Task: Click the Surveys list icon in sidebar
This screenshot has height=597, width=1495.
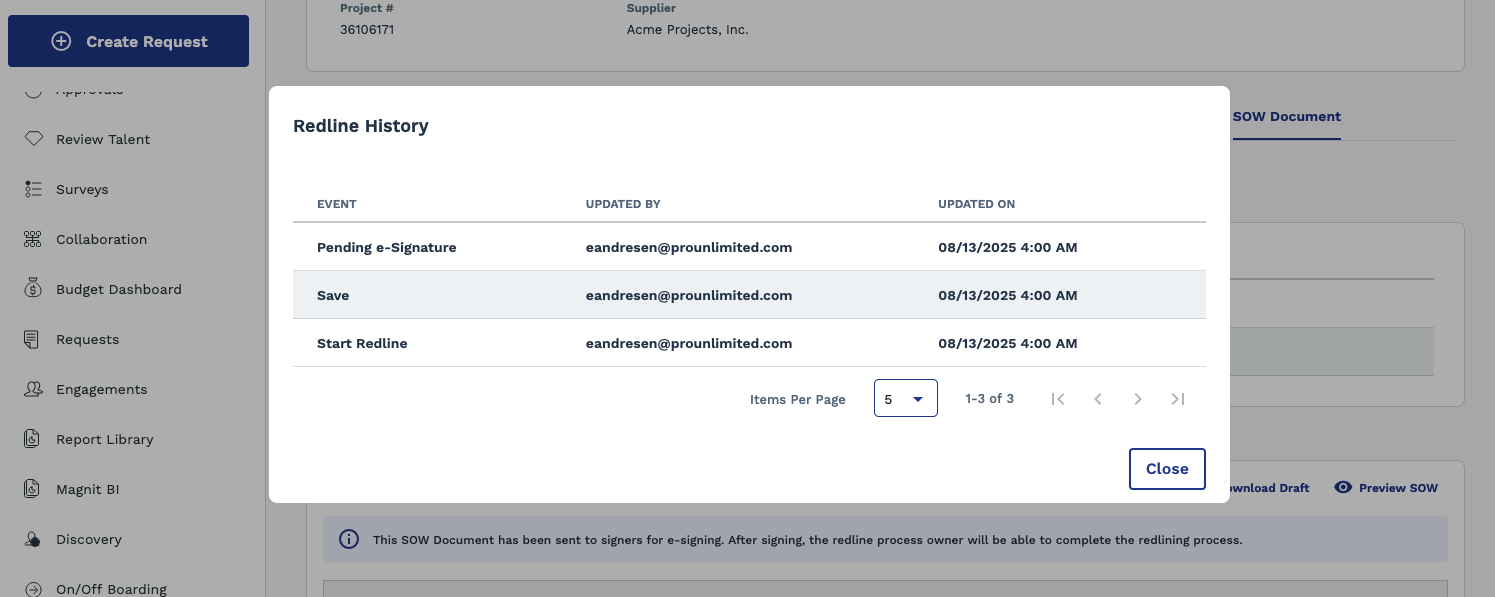Action: click(34, 189)
